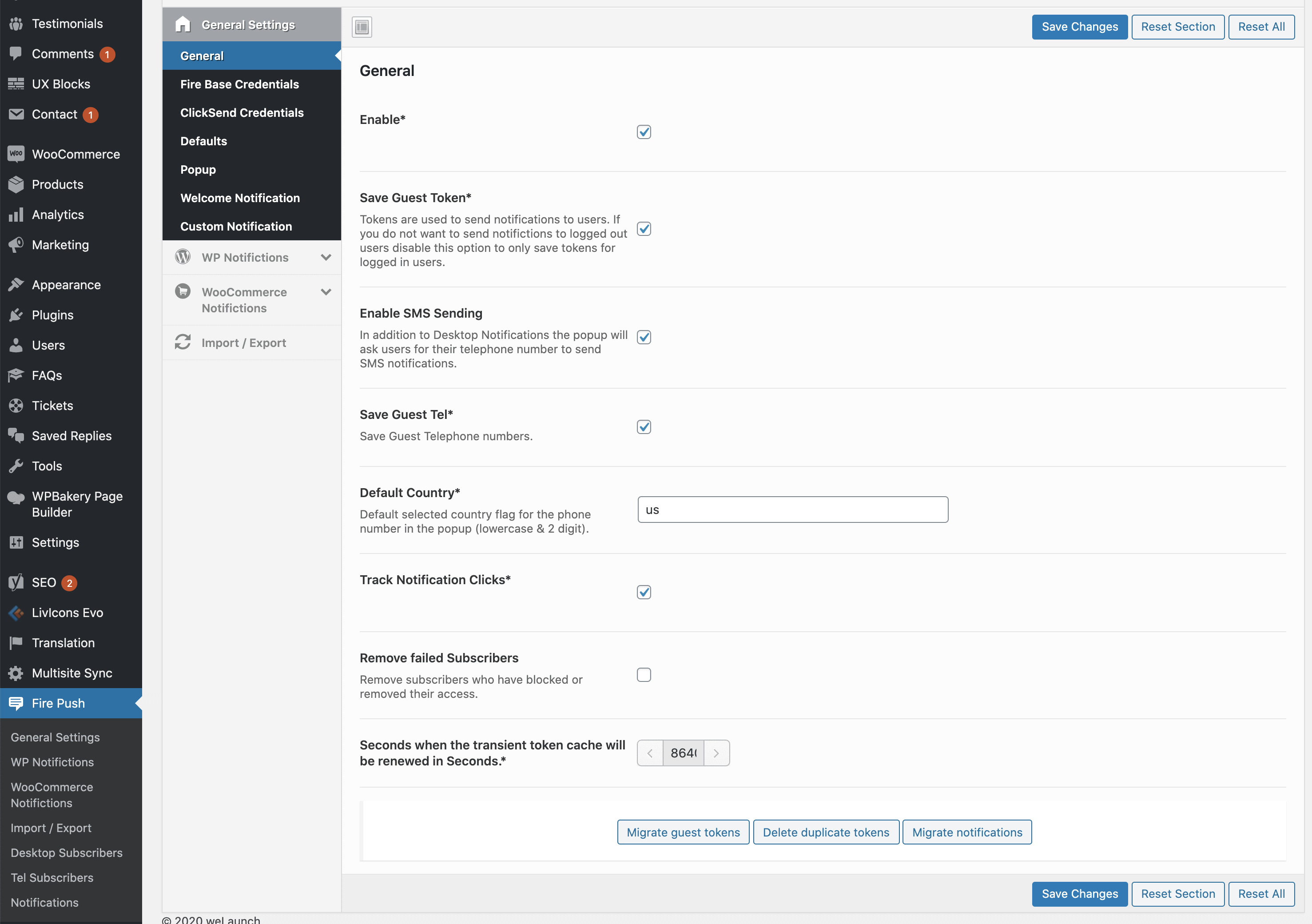Open Products from the sidebar icon

(x=16, y=184)
